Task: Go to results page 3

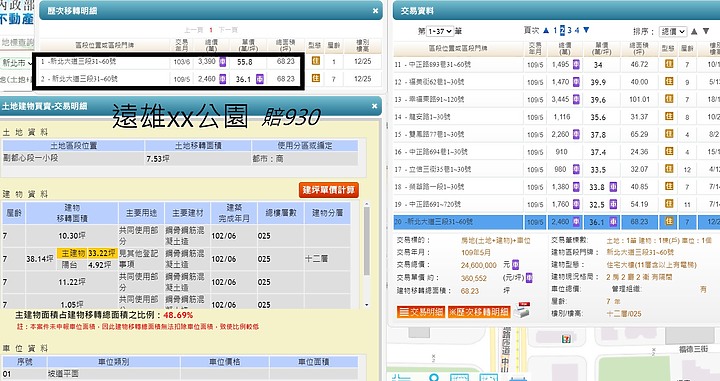Action: pos(569,30)
